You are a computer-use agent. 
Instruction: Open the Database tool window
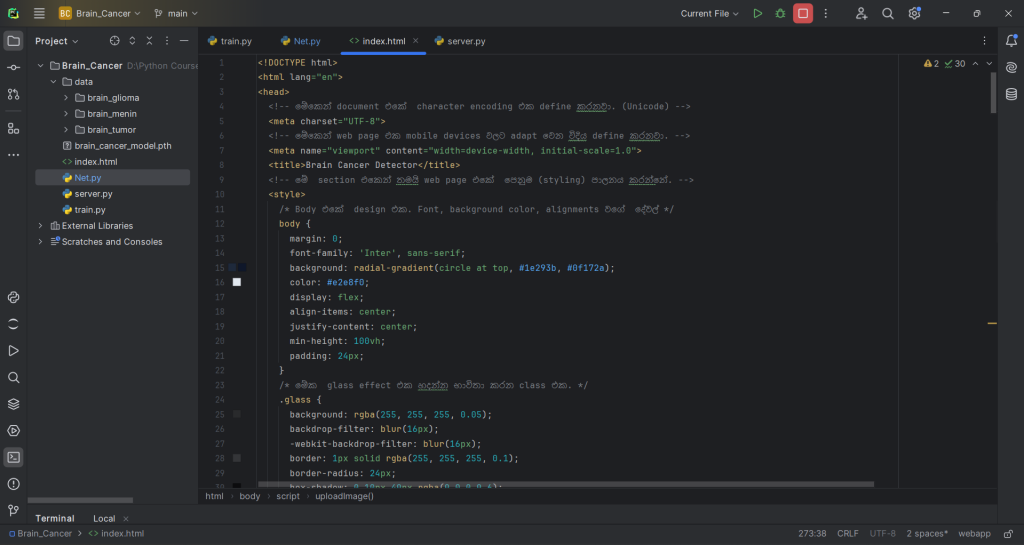[1011, 94]
